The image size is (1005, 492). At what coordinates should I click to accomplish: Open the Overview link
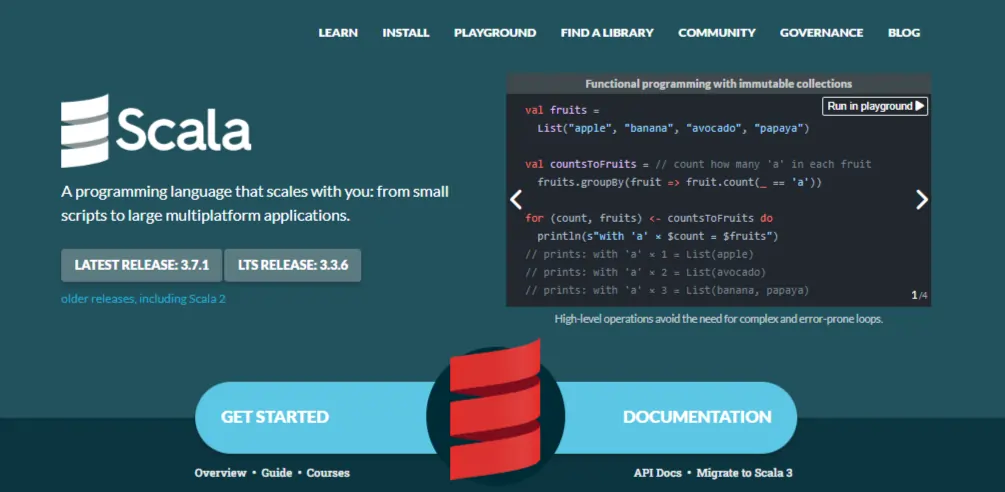(220, 473)
